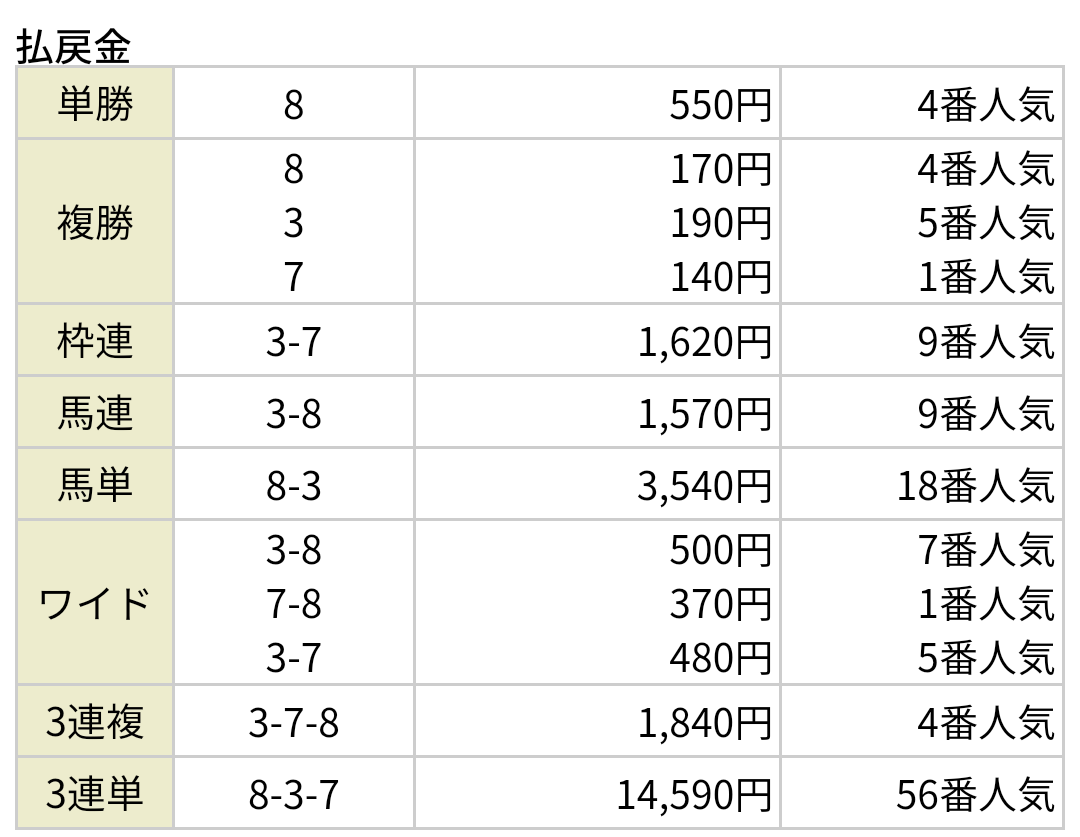
Task: Select the 1,840円 payout amount
Action: (x=704, y=723)
